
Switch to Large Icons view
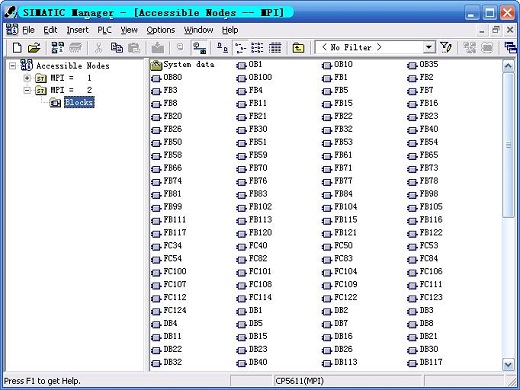[222, 48]
